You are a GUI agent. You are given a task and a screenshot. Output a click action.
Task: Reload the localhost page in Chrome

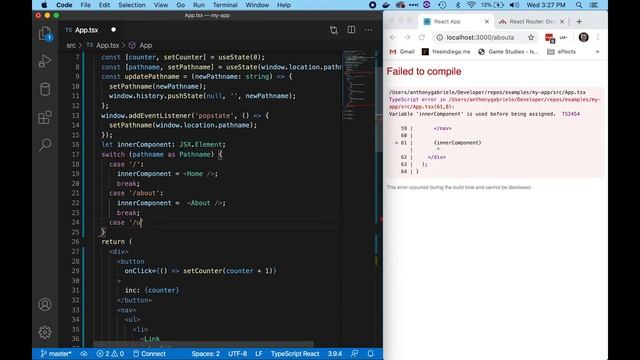click(x=422, y=37)
